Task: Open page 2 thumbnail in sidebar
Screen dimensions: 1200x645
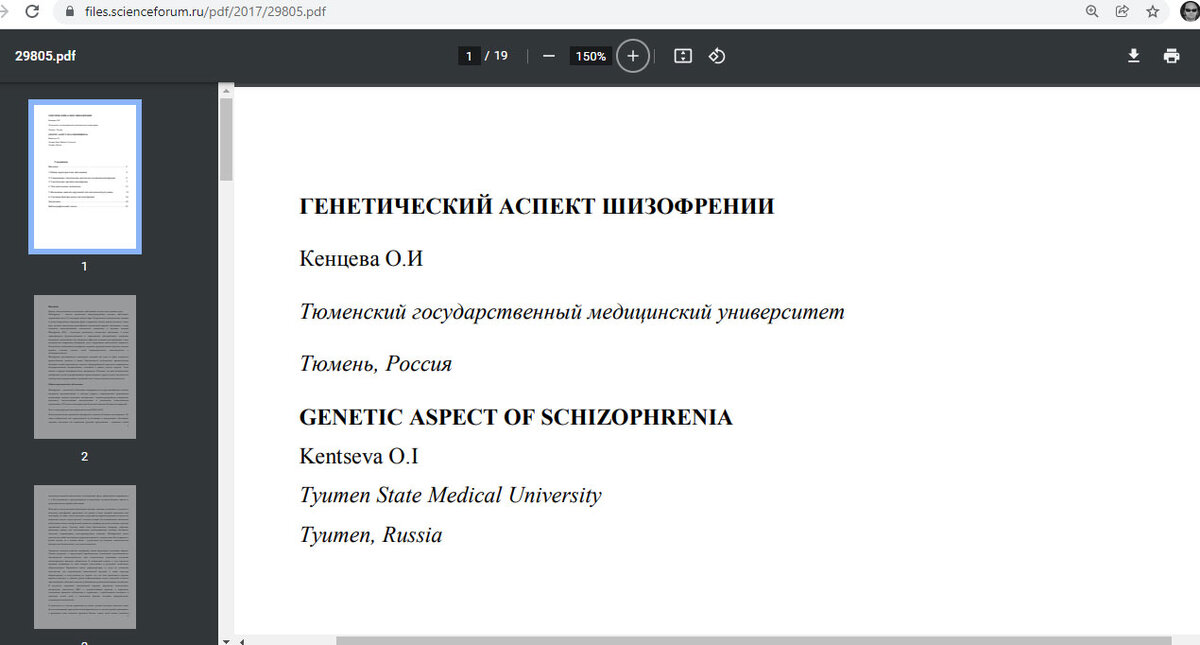Action: (x=85, y=367)
